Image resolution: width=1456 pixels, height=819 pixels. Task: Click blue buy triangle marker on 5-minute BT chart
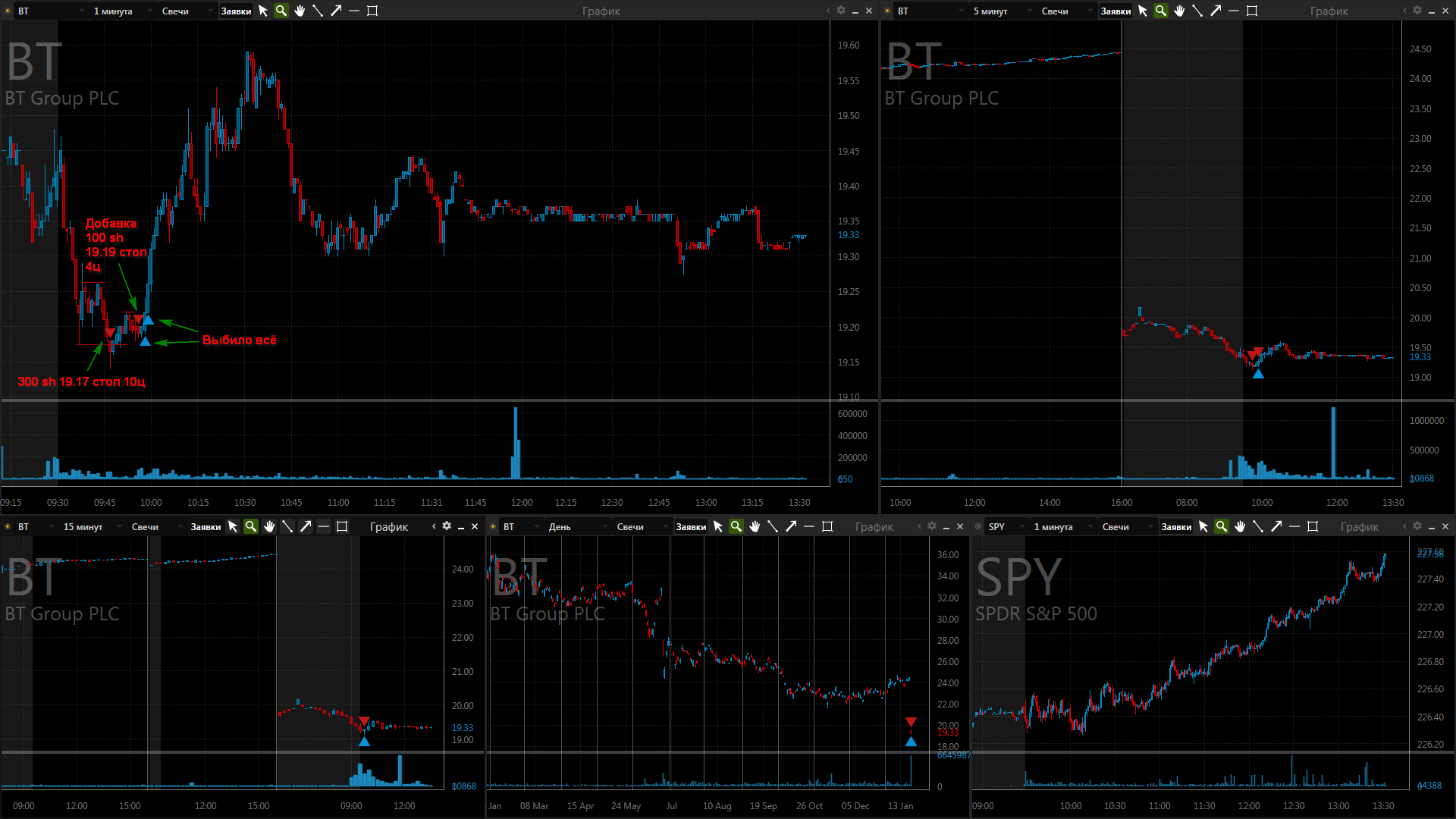(x=1258, y=373)
